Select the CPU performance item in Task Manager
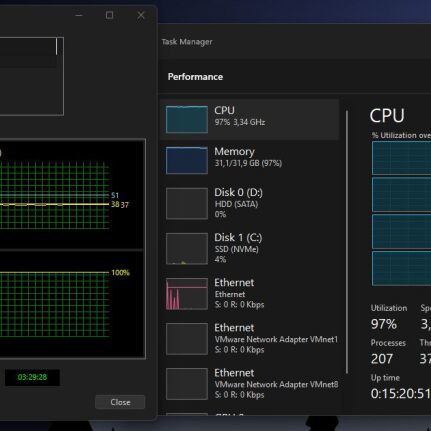Image resolution: width=431 pixels, height=431 pixels. point(249,119)
